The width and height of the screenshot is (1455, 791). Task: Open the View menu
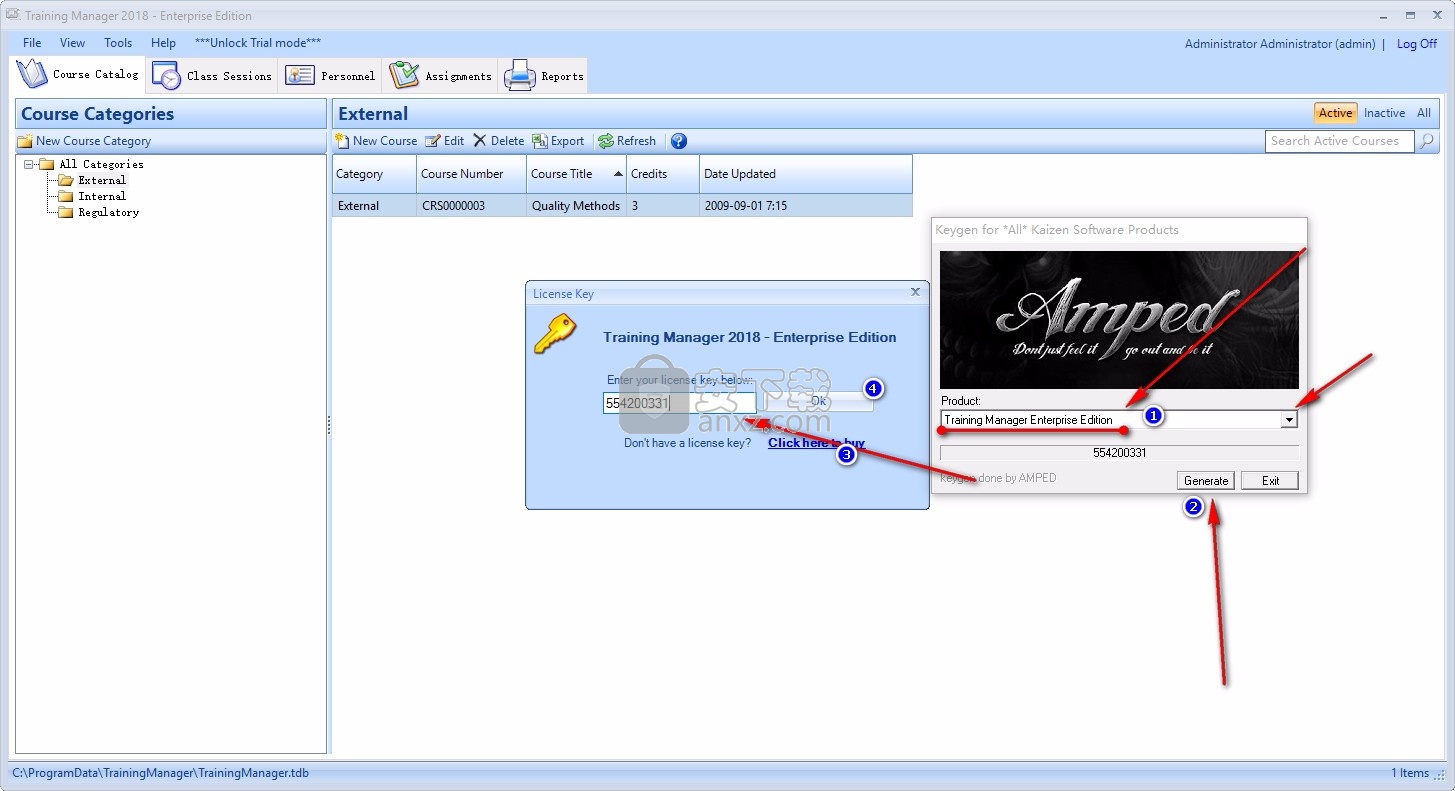pyautogui.click(x=73, y=43)
